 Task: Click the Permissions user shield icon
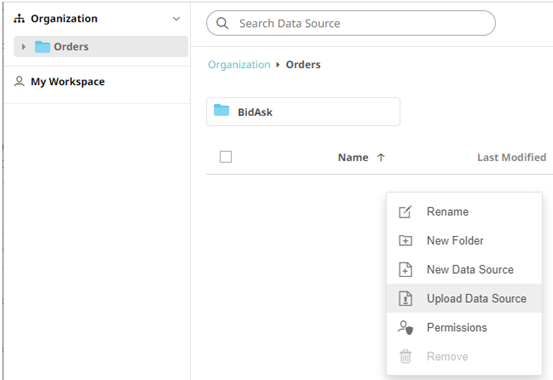pyautogui.click(x=405, y=327)
